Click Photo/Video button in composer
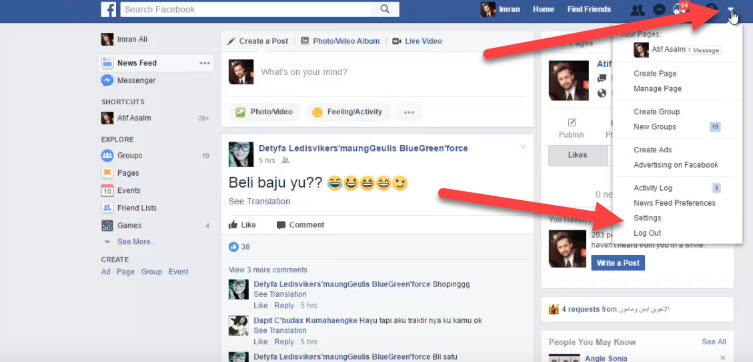Viewport: 753px width, 362px height. click(x=264, y=112)
